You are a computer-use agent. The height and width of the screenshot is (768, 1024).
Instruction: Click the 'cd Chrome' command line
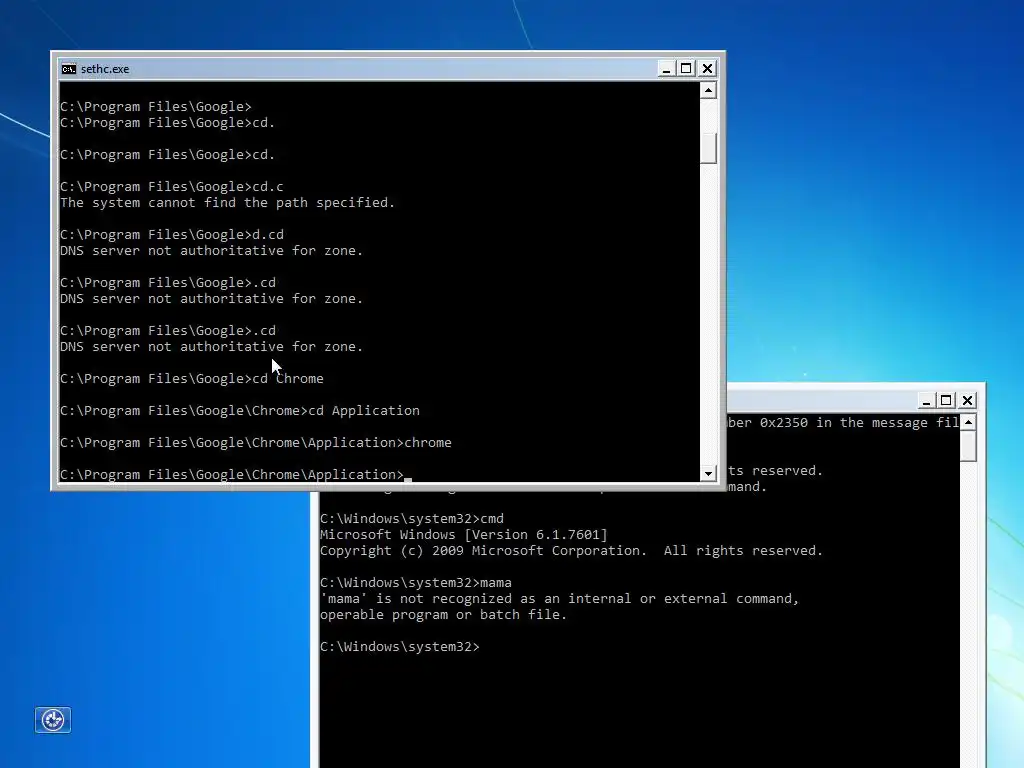[x=191, y=379]
